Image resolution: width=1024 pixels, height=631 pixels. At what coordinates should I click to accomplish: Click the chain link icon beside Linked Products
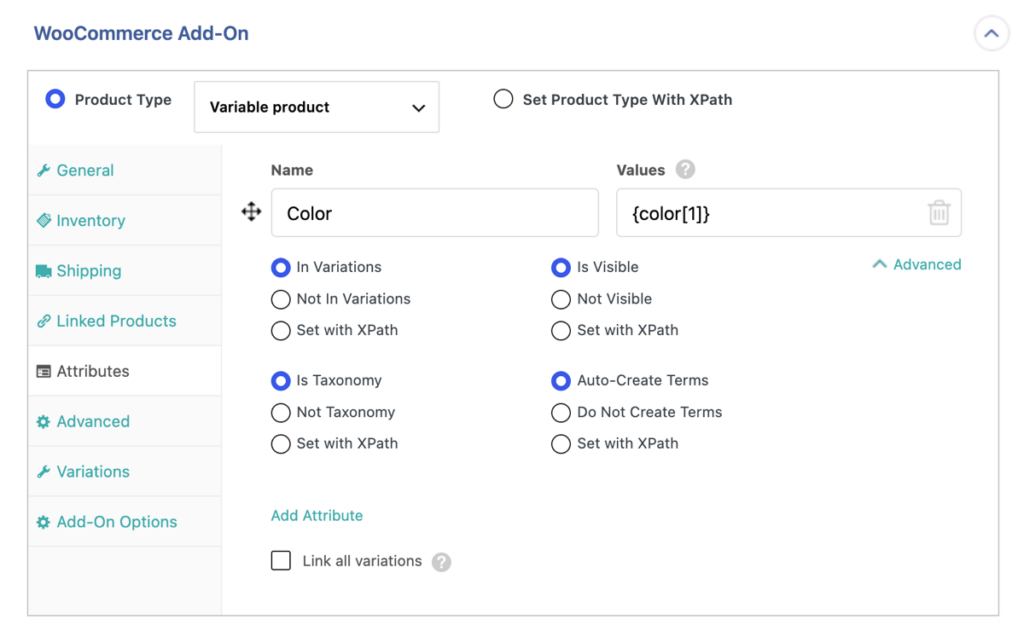pos(44,321)
